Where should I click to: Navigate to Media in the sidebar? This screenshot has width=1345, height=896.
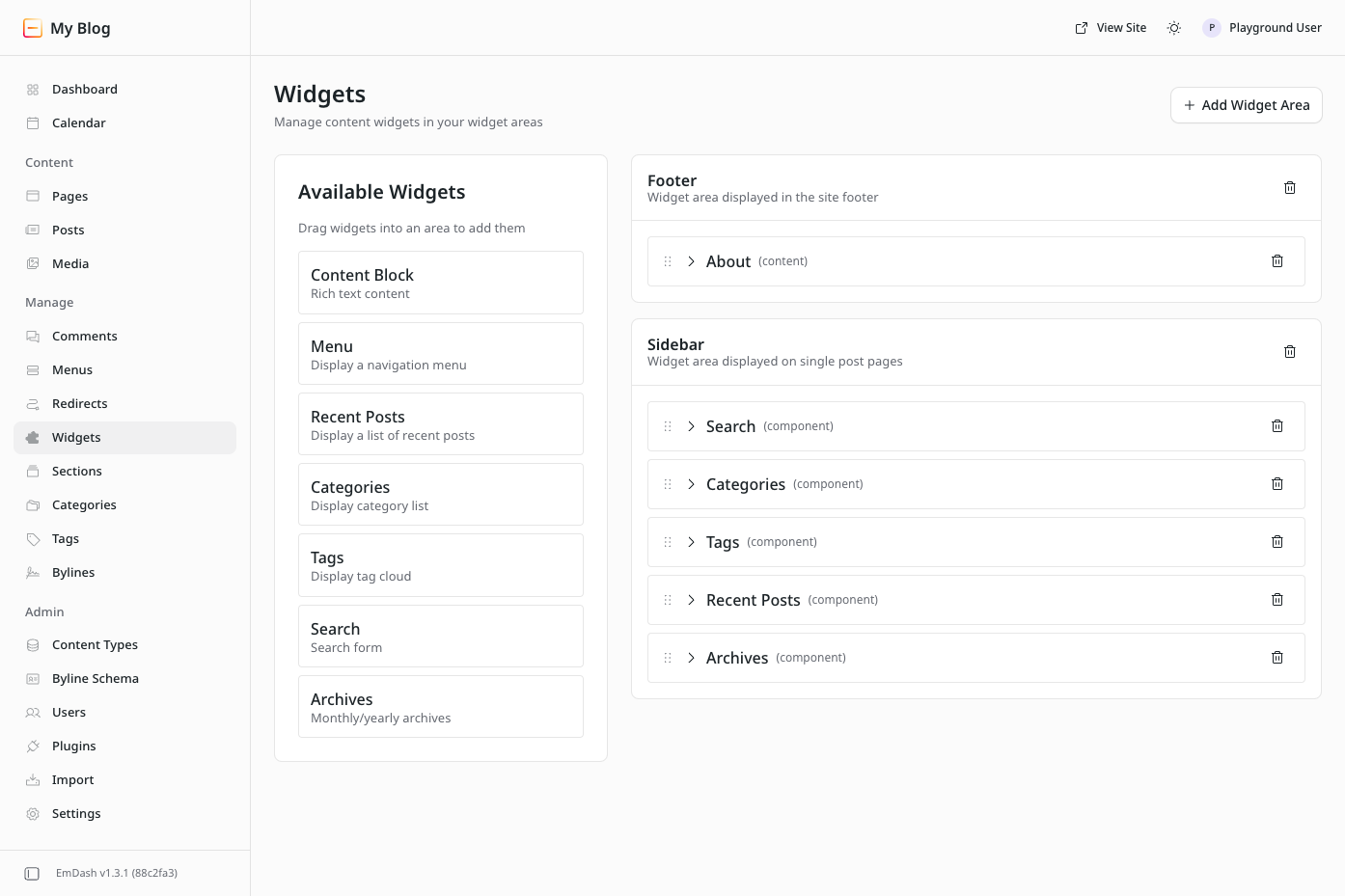(x=124, y=264)
